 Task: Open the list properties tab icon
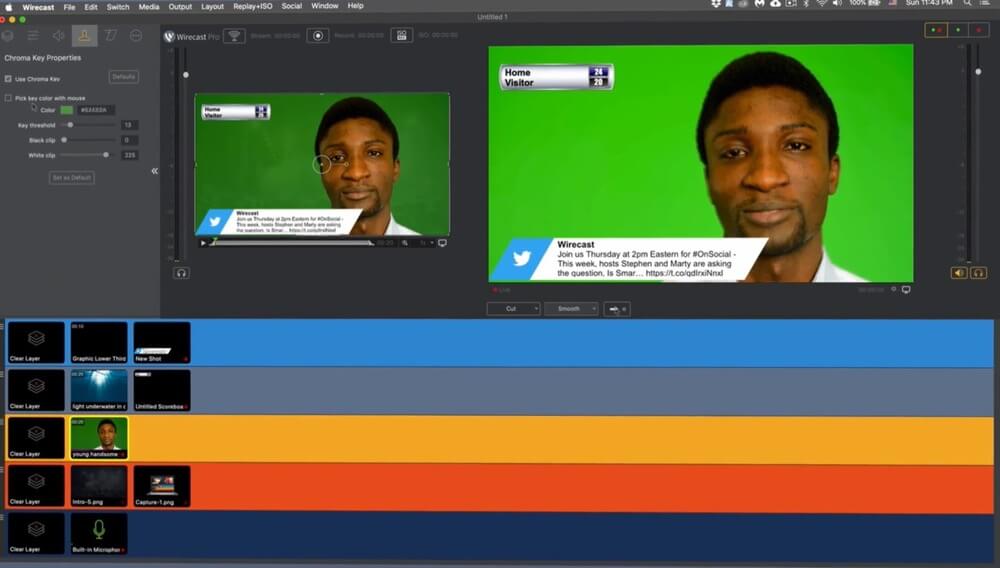(33, 36)
